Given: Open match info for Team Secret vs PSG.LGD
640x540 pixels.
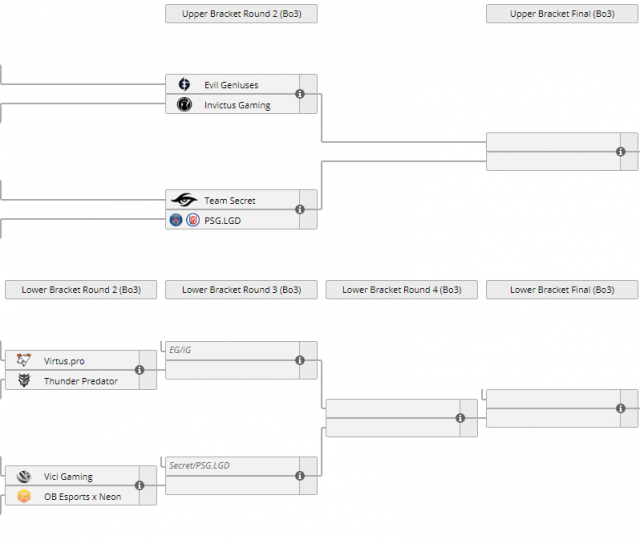Looking at the screenshot, I should [x=300, y=210].
